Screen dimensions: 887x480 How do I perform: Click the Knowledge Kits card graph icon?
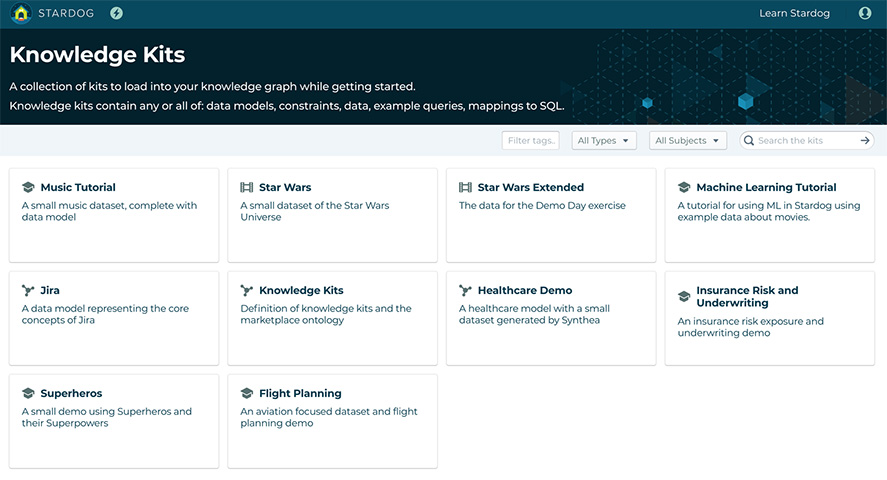[247, 291]
